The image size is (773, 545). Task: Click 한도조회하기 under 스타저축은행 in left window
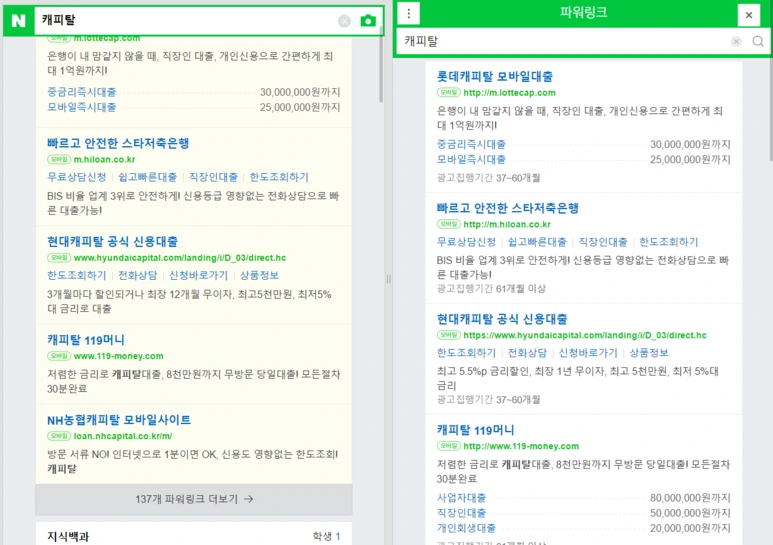(279, 177)
